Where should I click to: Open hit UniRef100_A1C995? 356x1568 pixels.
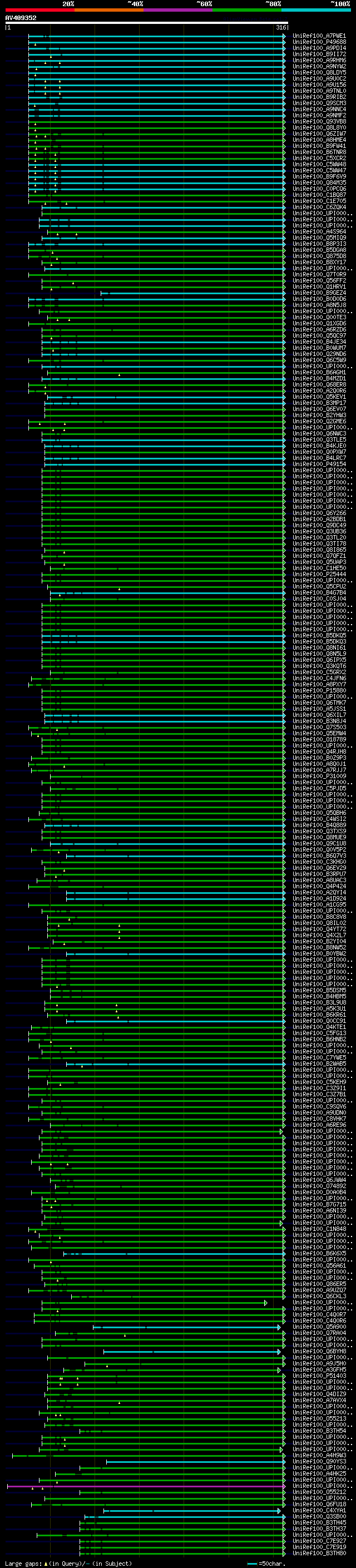[x=319, y=904]
